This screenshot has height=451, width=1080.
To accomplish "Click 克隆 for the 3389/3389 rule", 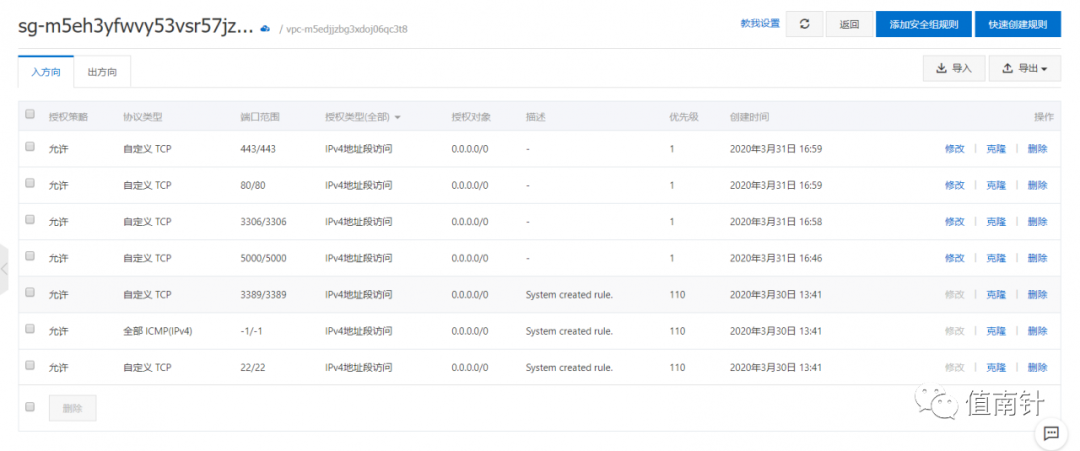I will tap(996, 295).
